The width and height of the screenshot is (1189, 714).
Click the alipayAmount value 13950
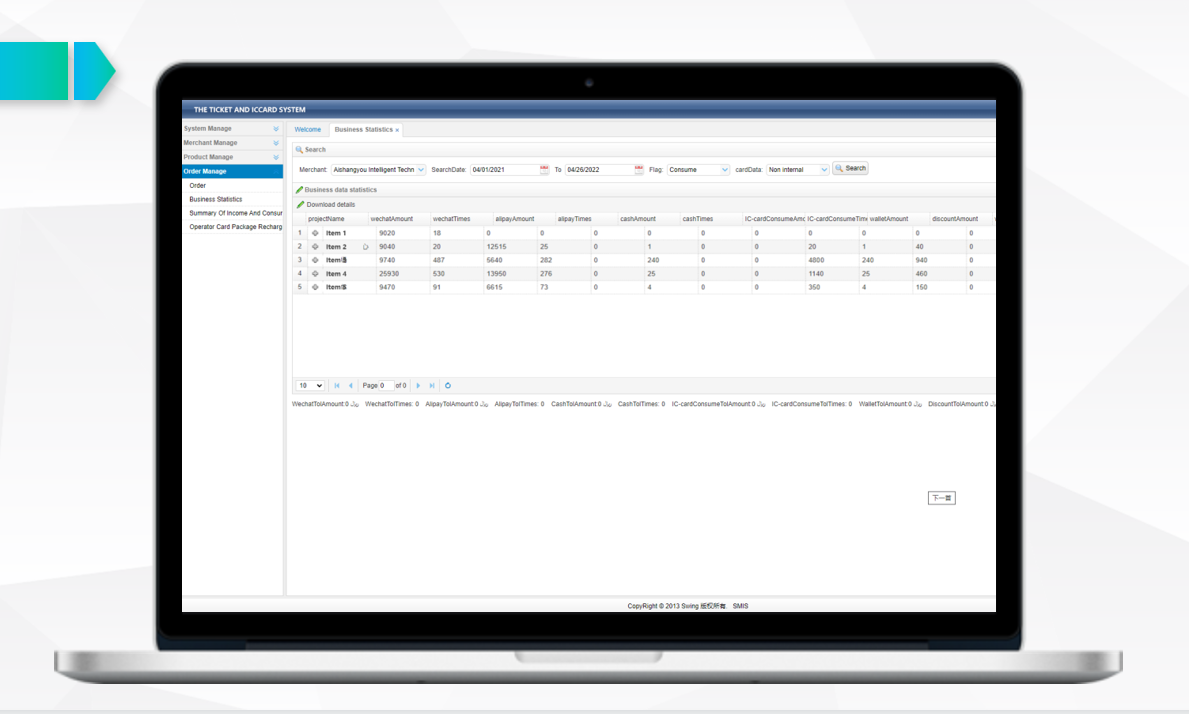(497, 274)
